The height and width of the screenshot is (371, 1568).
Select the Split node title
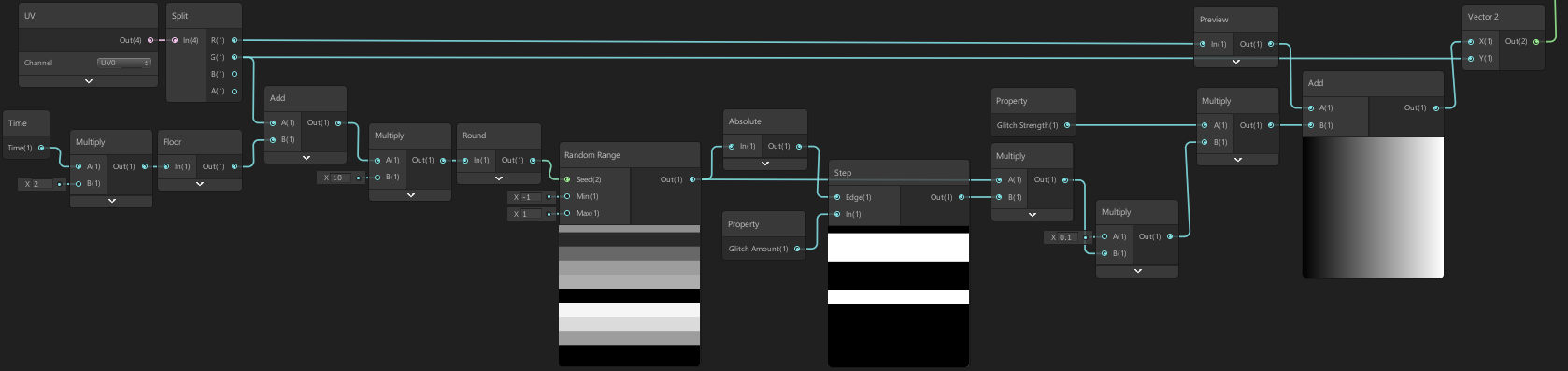click(x=179, y=16)
